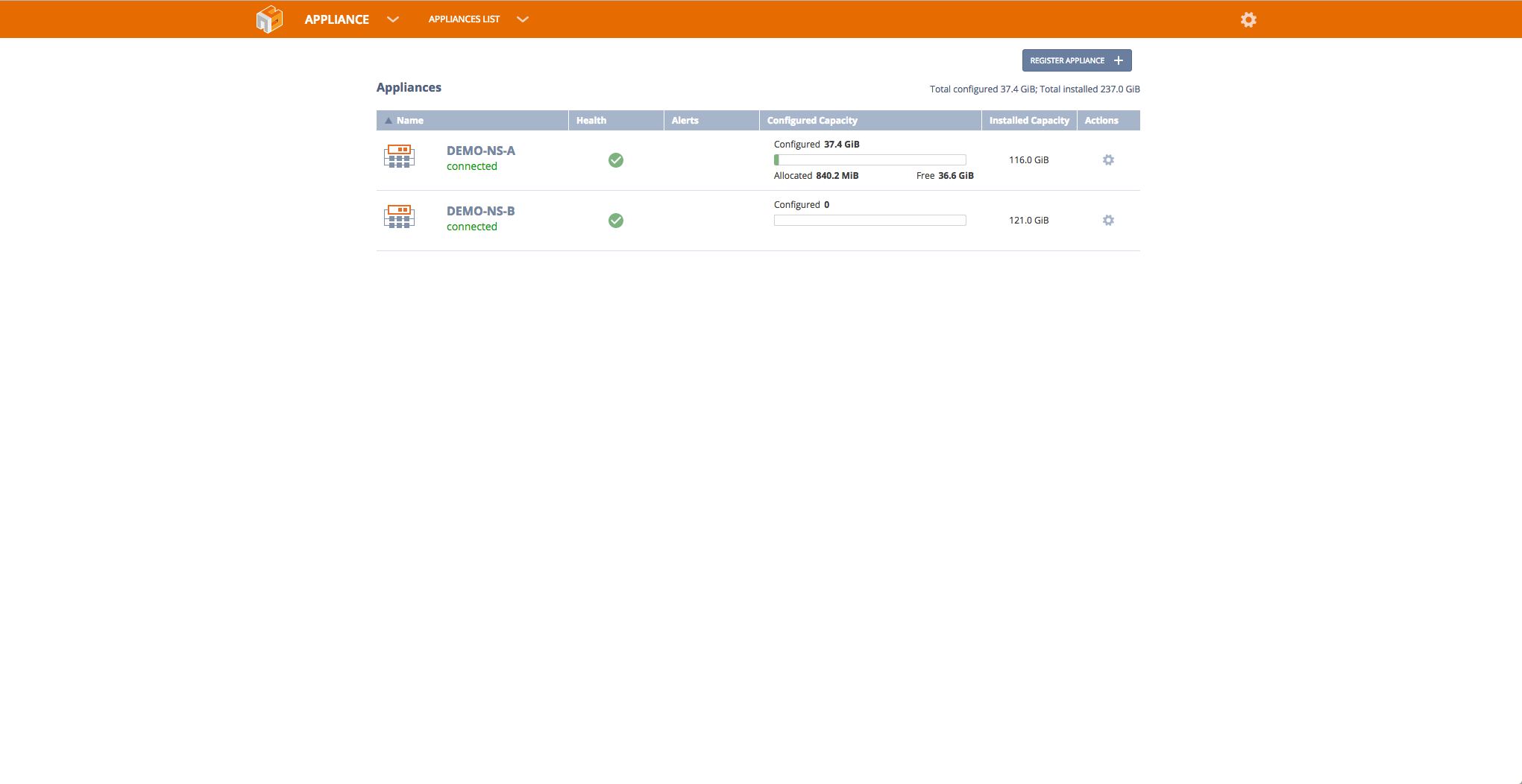Click the DEMO-NS-A appliance chassis icon
The height and width of the screenshot is (784, 1522).
(399, 157)
